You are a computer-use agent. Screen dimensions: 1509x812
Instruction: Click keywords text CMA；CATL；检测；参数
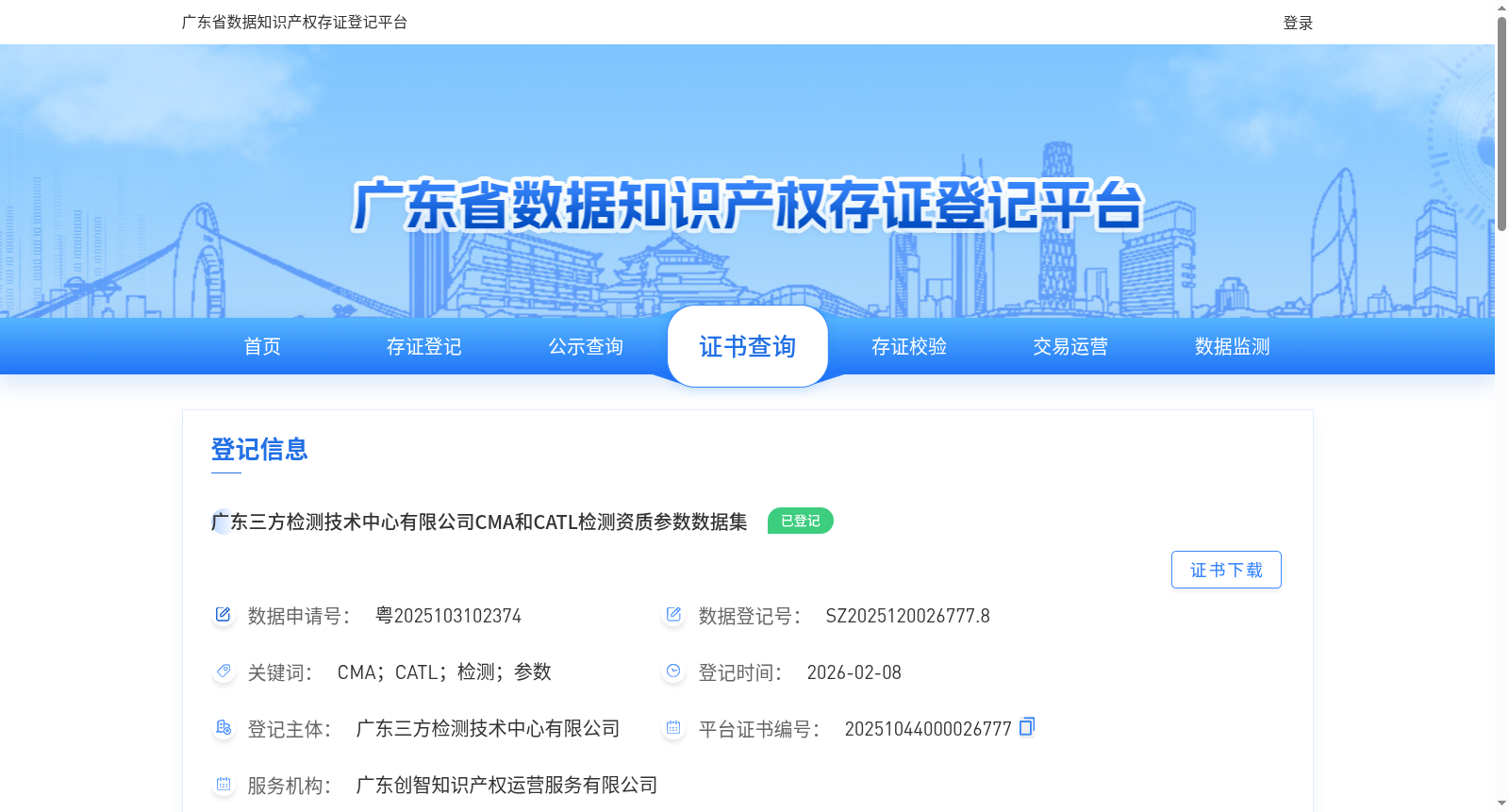[x=444, y=672]
